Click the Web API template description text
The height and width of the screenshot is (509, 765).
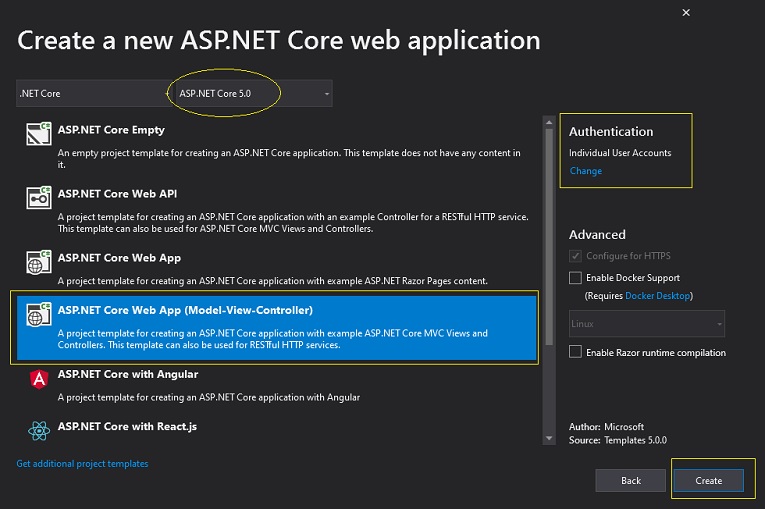coord(293,223)
